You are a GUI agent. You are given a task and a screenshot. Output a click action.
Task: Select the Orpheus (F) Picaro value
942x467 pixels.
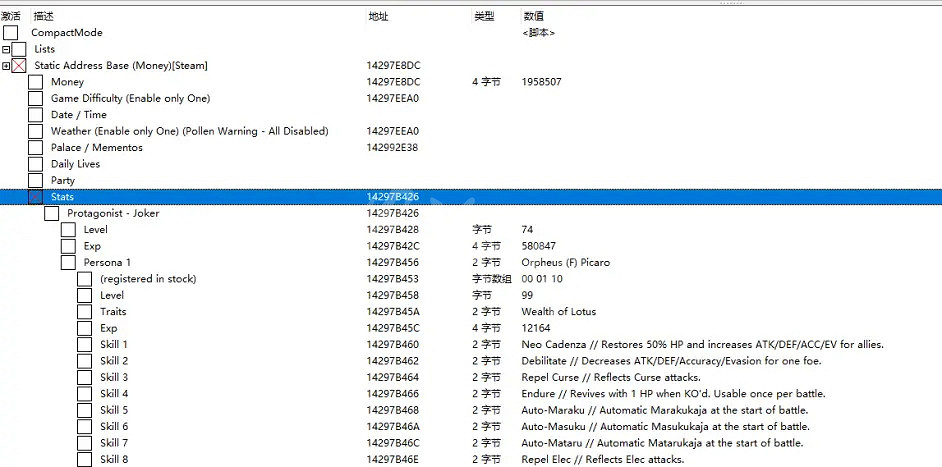point(565,262)
